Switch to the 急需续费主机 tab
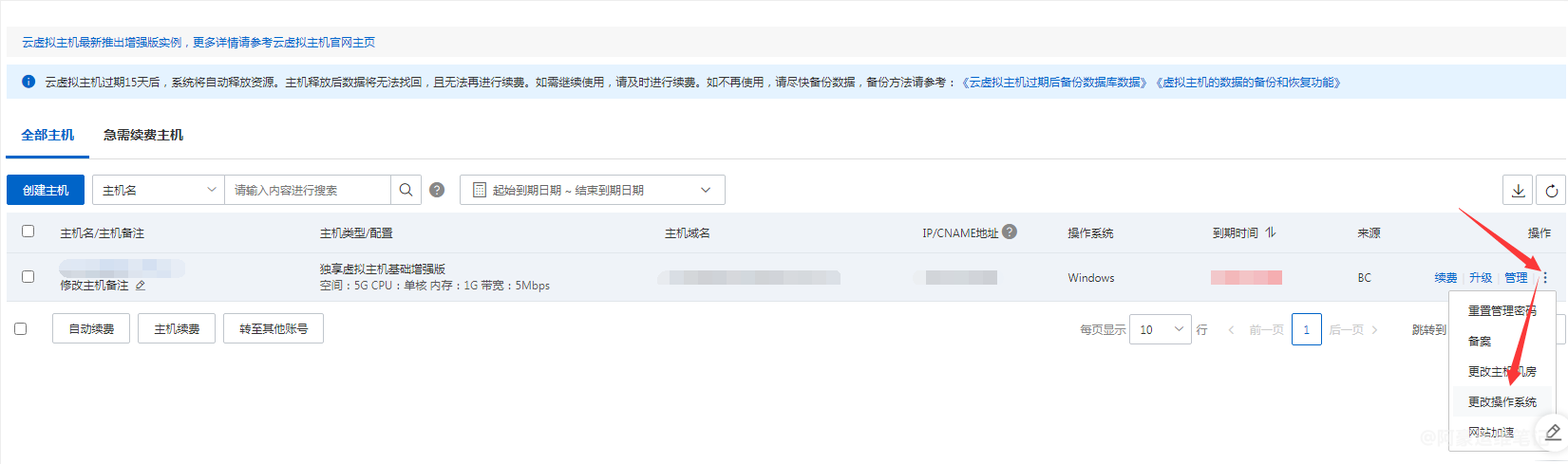 tap(143, 135)
